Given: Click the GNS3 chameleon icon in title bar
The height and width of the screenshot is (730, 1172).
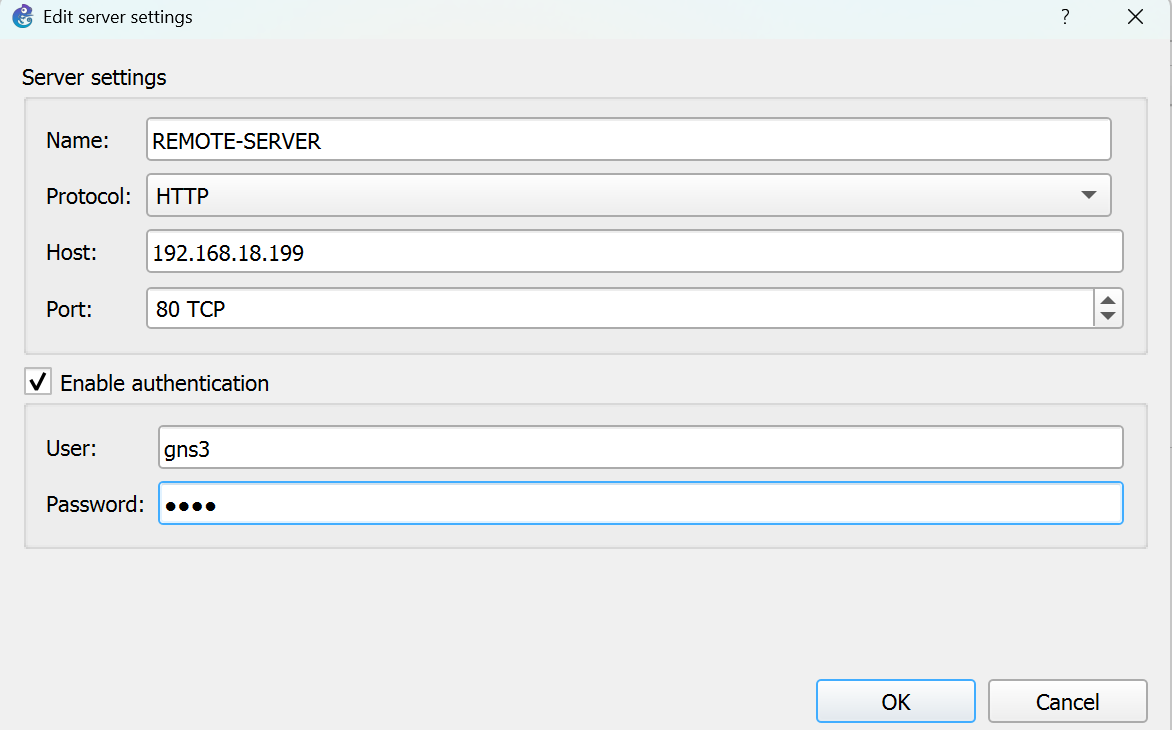Looking at the screenshot, I should (x=23, y=17).
